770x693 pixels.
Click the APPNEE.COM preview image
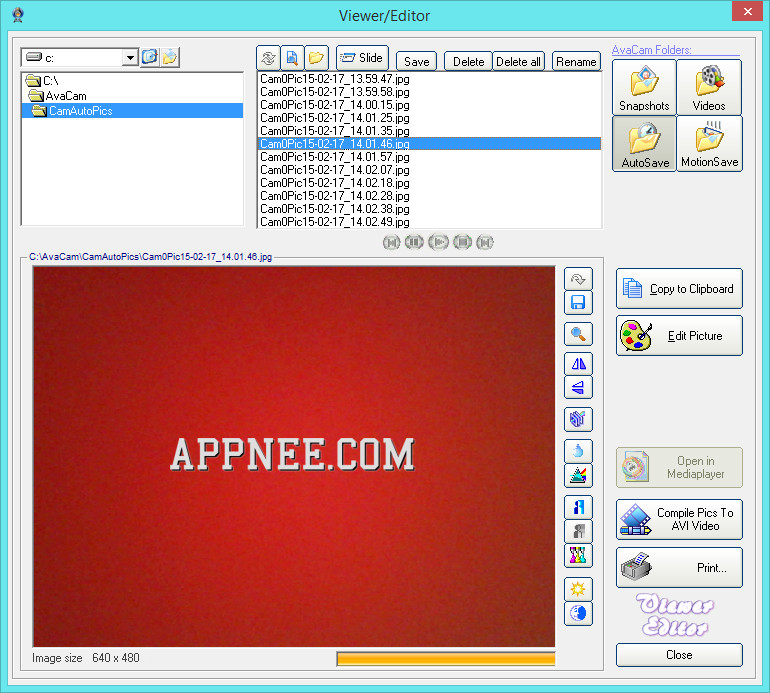tap(294, 457)
